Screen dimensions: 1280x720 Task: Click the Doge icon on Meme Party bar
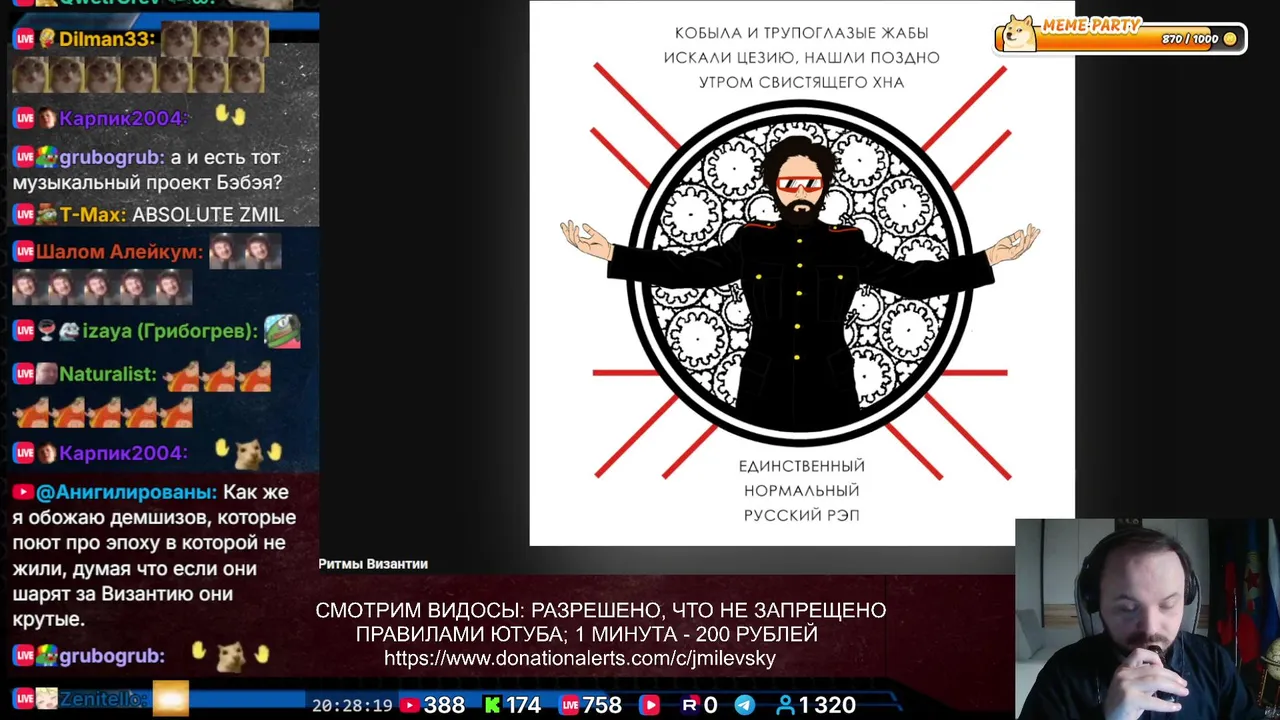pos(1019,32)
